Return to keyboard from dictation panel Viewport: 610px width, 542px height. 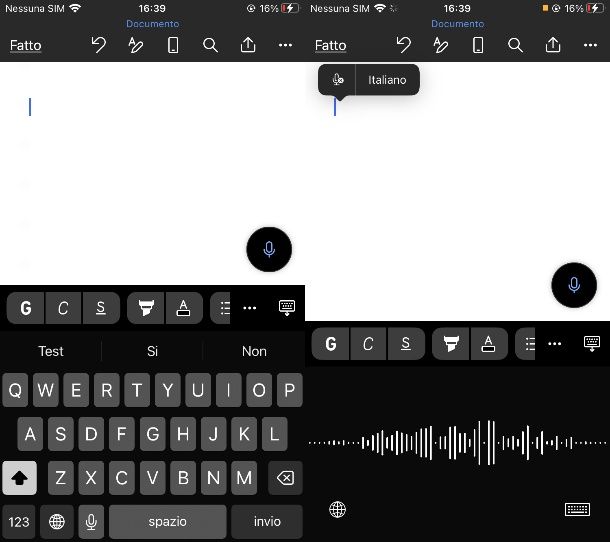[577, 509]
